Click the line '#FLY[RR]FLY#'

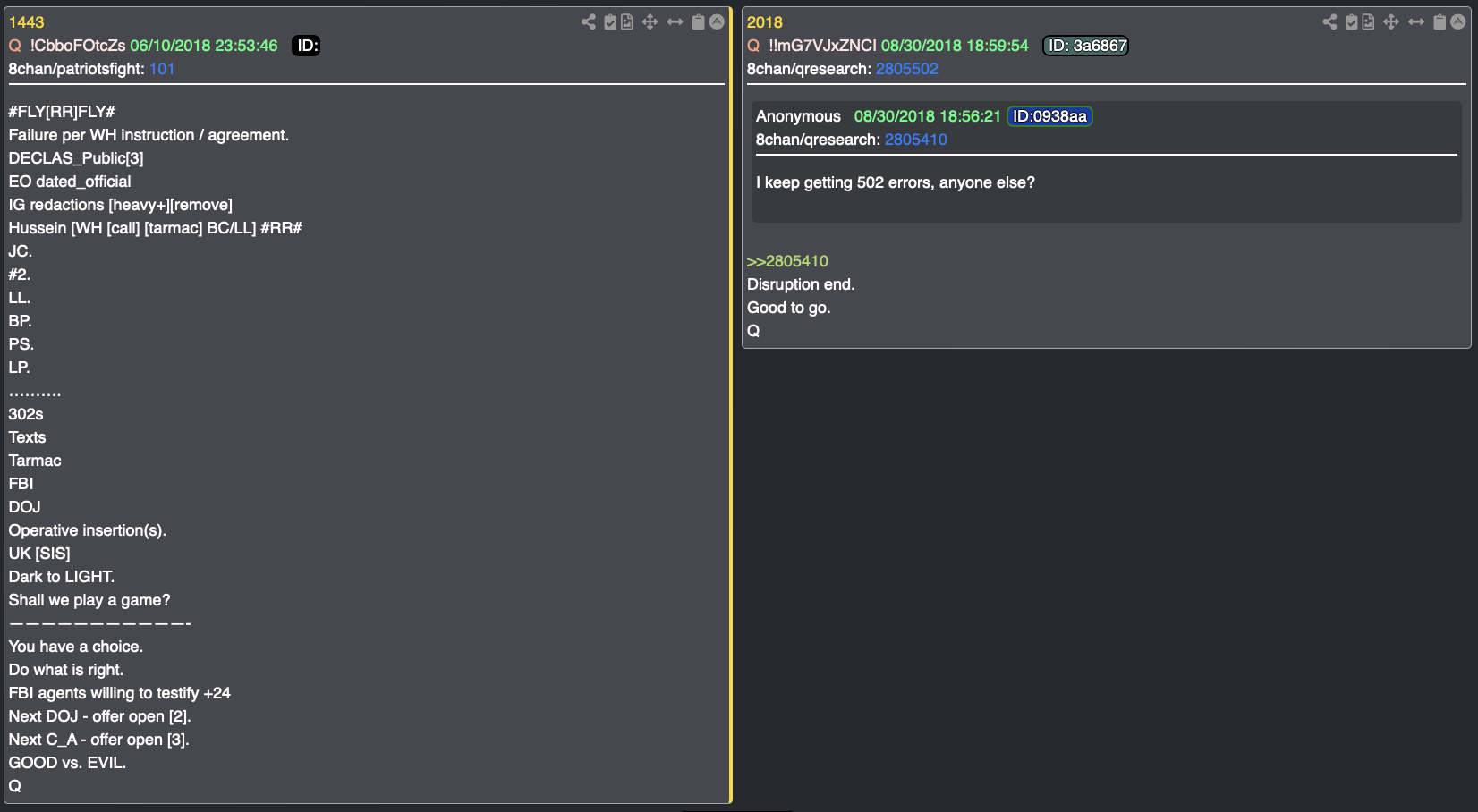click(x=62, y=112)
